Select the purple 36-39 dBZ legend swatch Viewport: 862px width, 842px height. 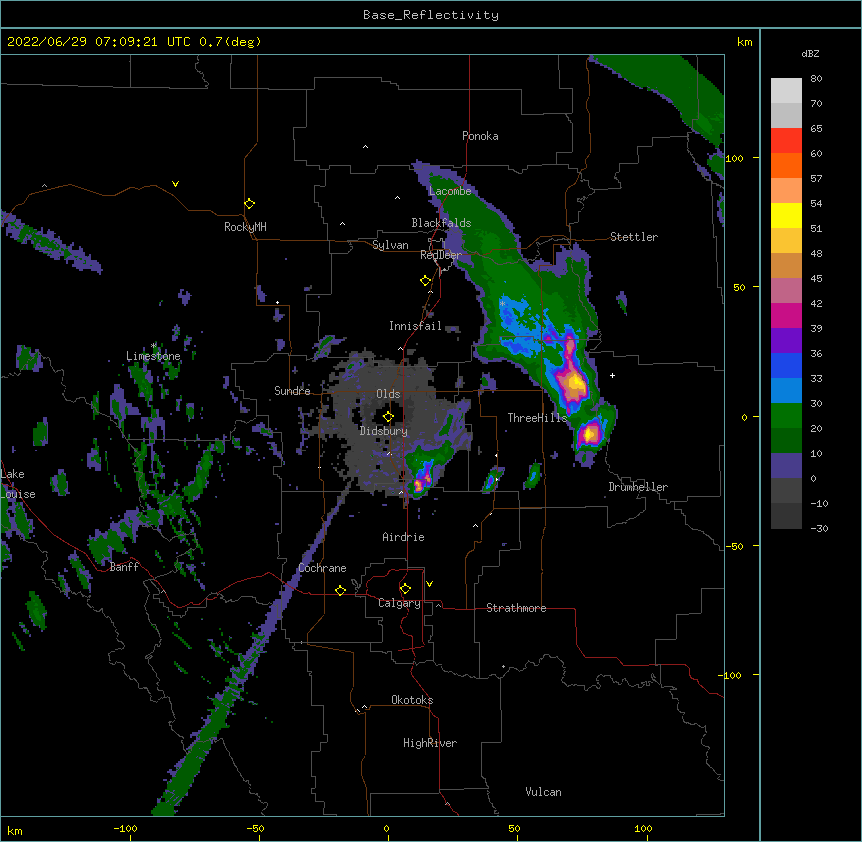click(786, 341)
